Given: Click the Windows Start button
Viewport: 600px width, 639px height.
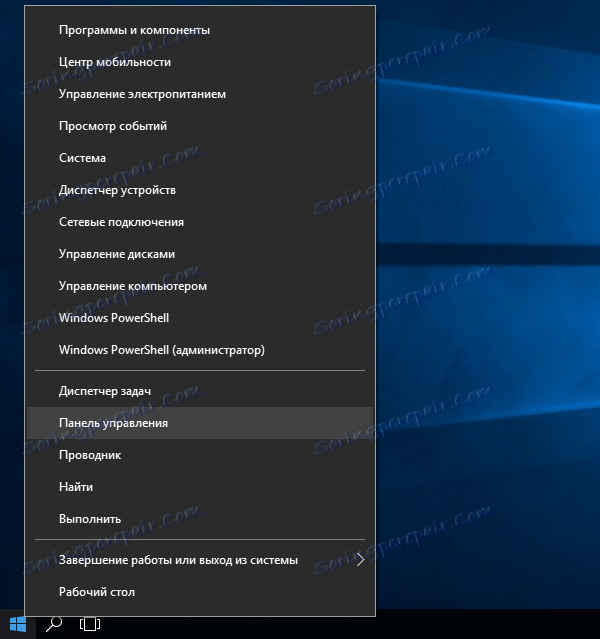Looking at the screenshot, I should (18, 624).
